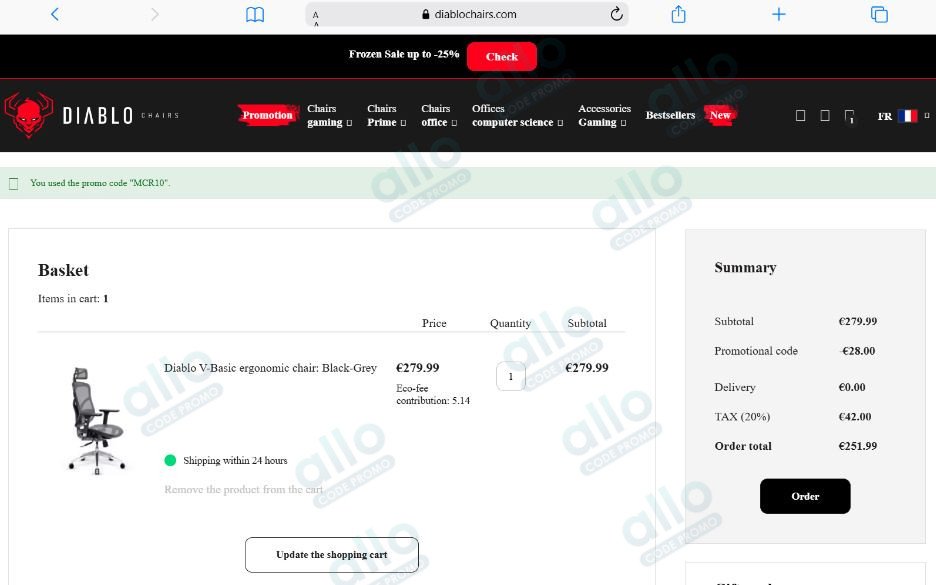Click the promo code MCR10 notice text

100,183
